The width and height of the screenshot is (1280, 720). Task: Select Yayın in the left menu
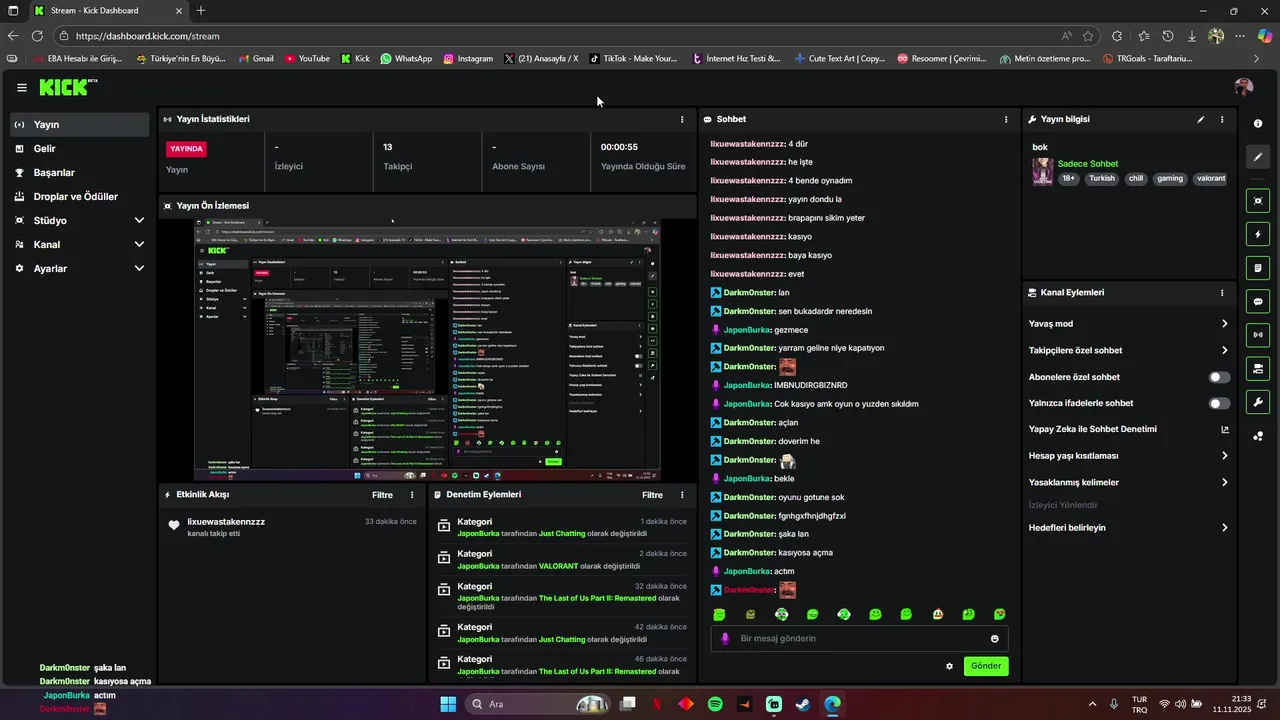coord(80,125)
